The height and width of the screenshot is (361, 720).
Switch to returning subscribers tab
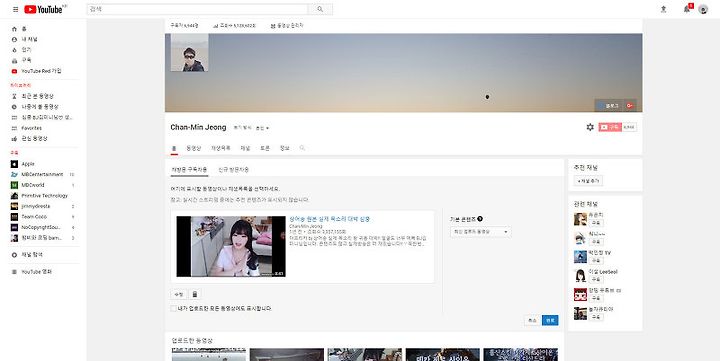189,170
